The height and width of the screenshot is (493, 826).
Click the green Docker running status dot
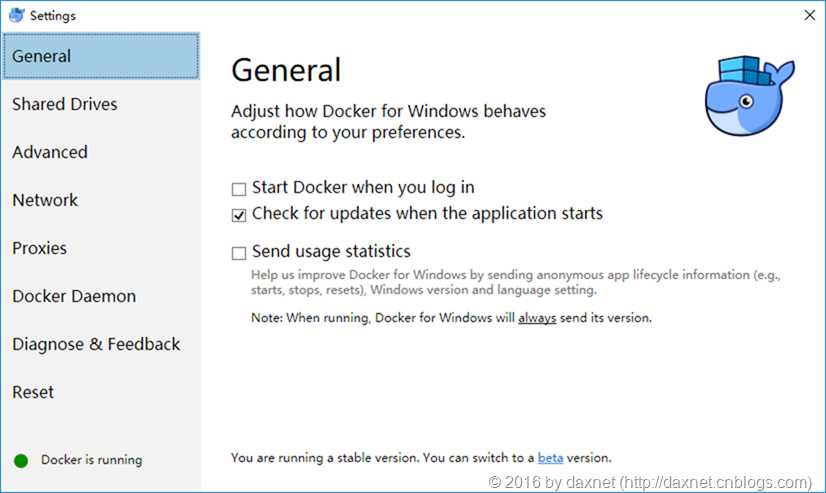[x=21, y=461]
